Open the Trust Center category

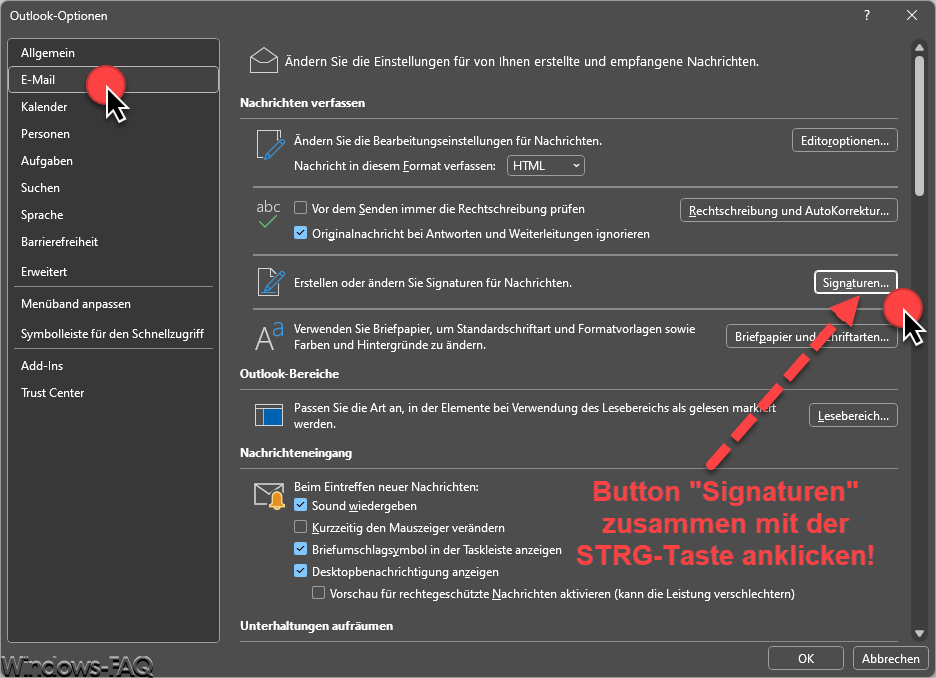(x=113, y=393)
